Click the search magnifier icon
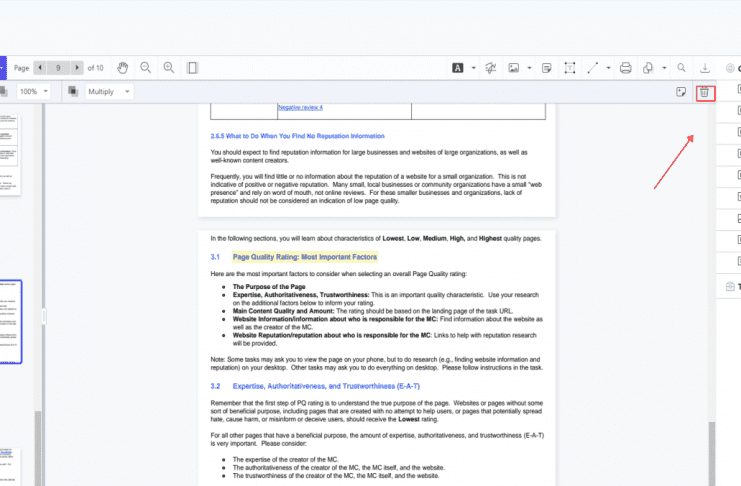The image size is (741, 486). click(x=681, y=68)
